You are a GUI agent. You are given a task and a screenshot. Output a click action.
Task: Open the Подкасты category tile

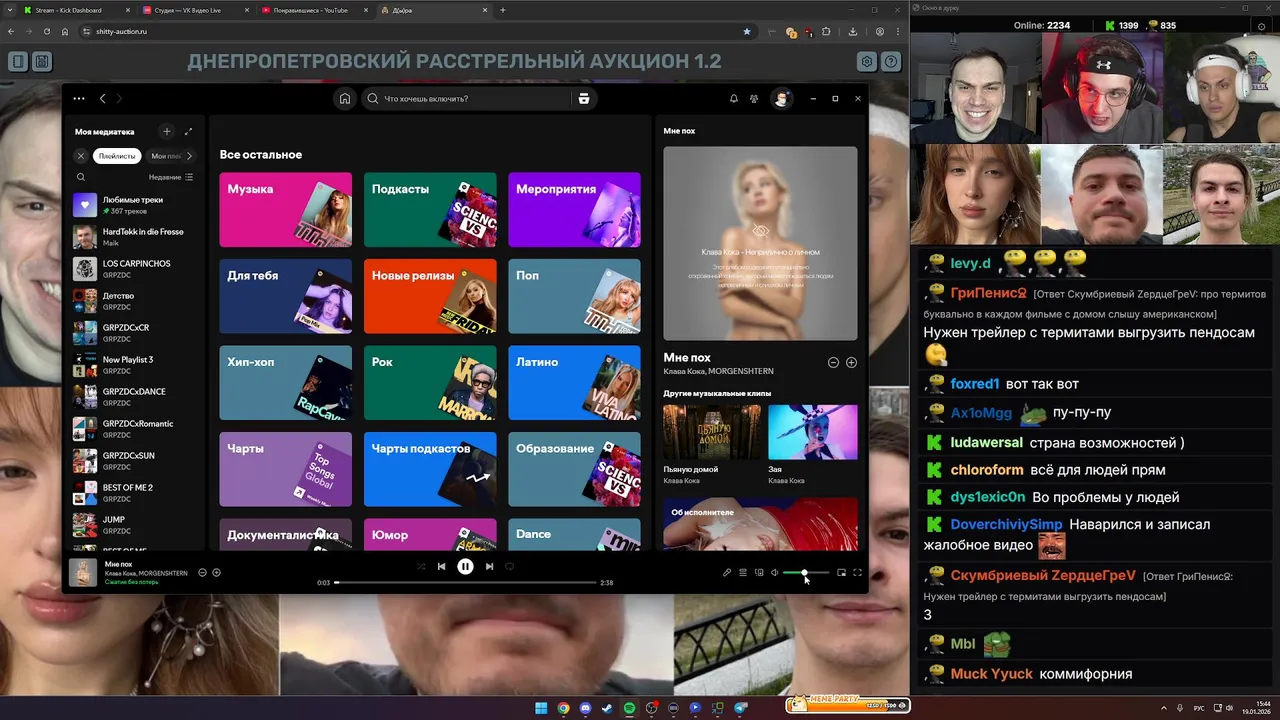point(430,210)
